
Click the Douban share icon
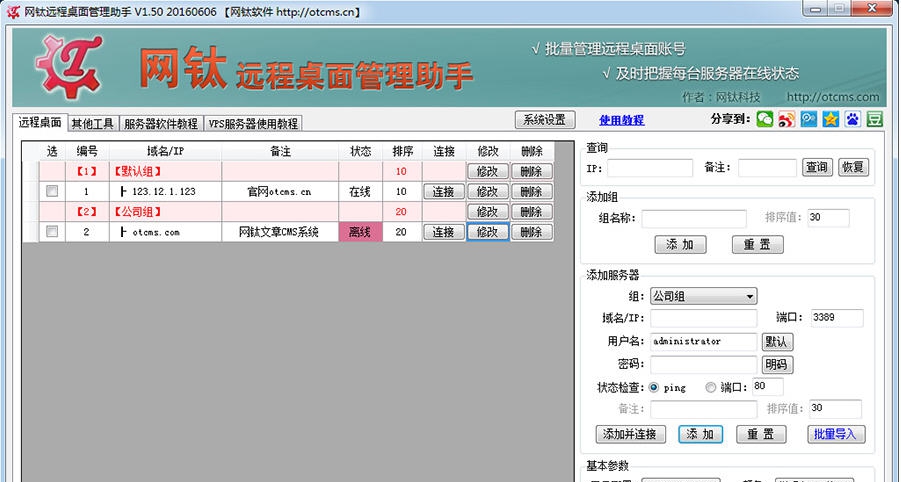[x=874, y=120]
